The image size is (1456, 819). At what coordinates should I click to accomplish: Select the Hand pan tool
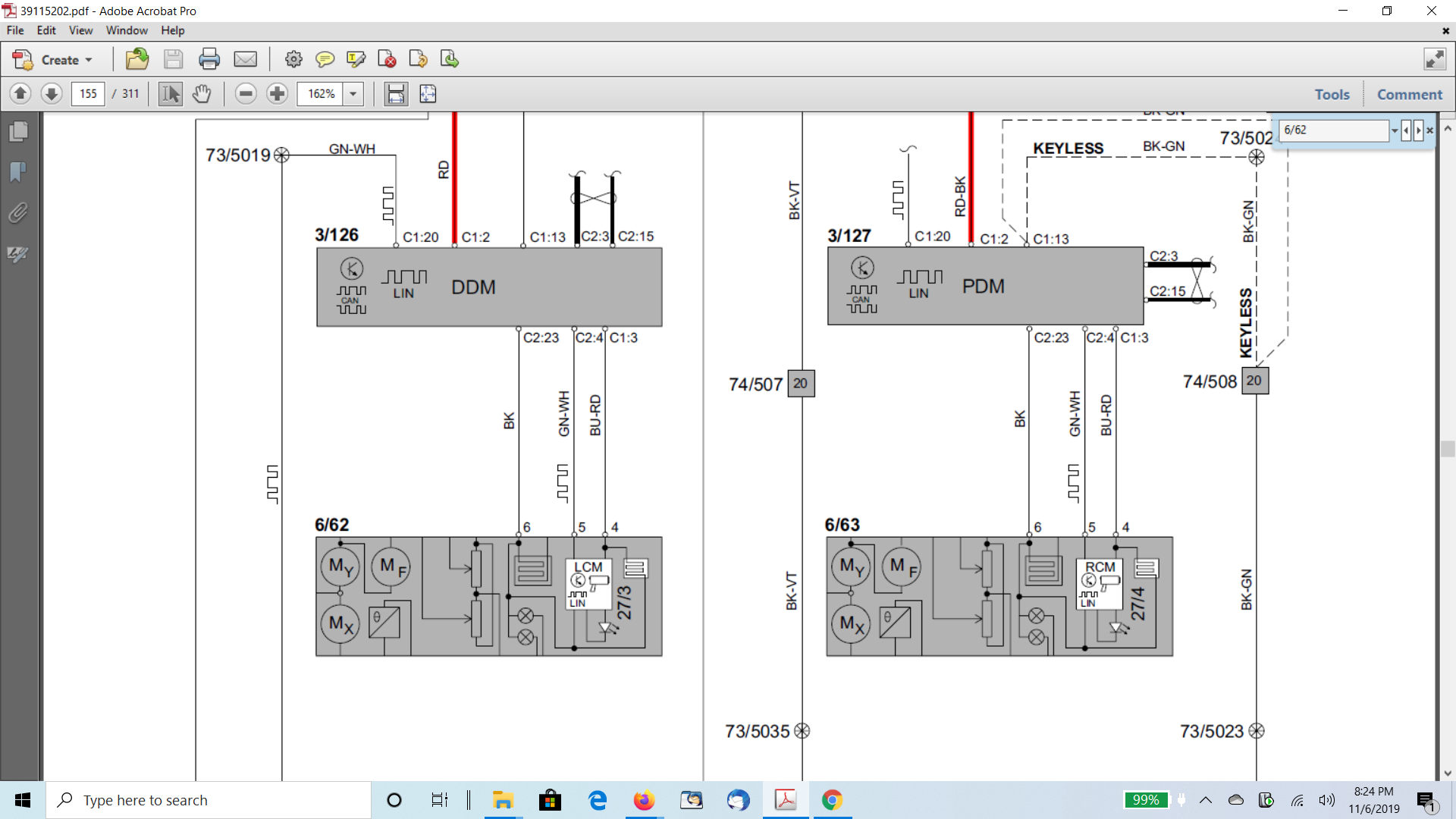[x=201, y=94]
